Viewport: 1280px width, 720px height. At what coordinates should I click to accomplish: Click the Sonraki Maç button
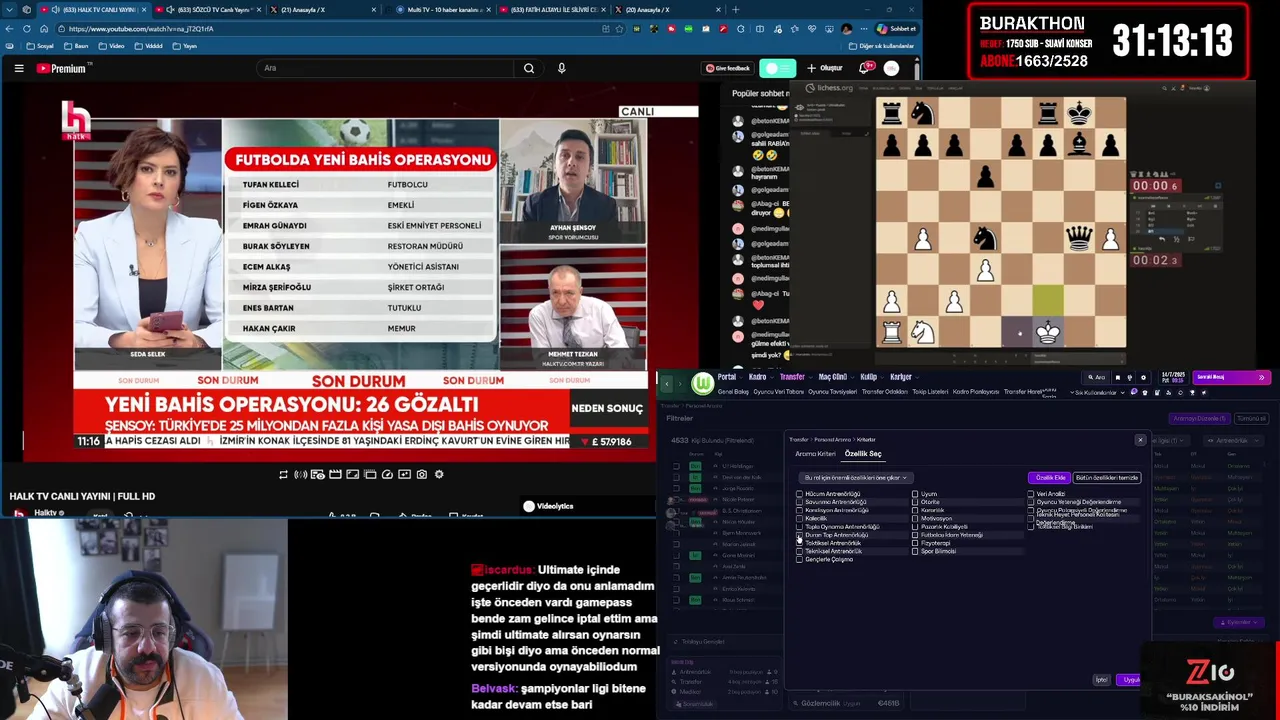pyautogui.click(x=1232, y=377)
